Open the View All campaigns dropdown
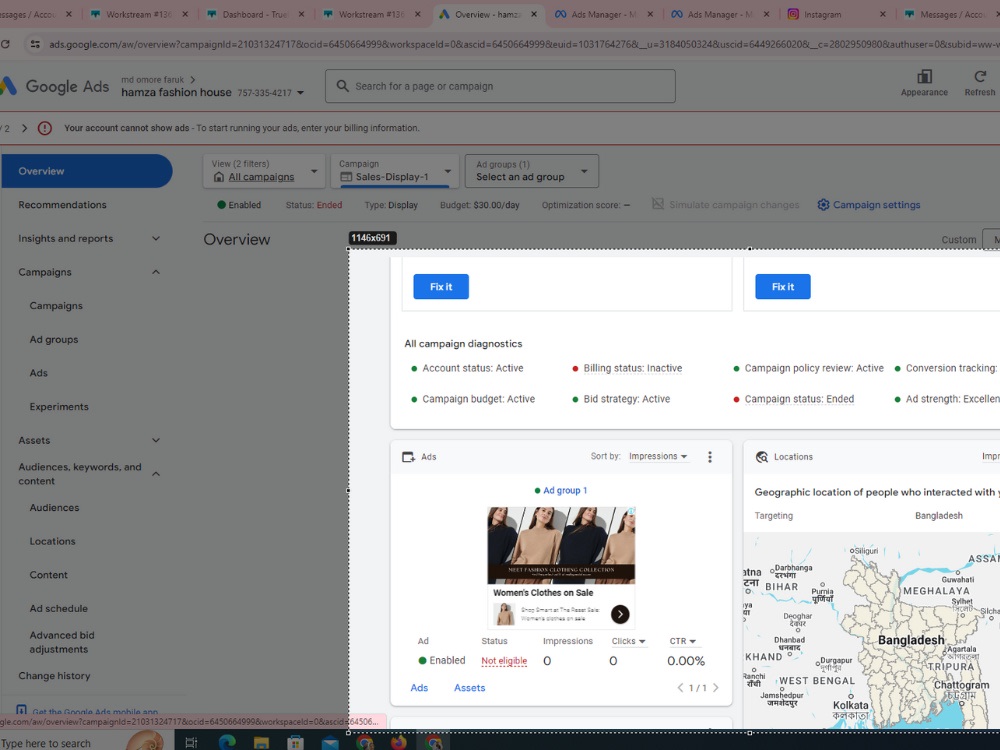Image resolution: width=1000 pixels, height=750 pixels. (x=264, y=171)
